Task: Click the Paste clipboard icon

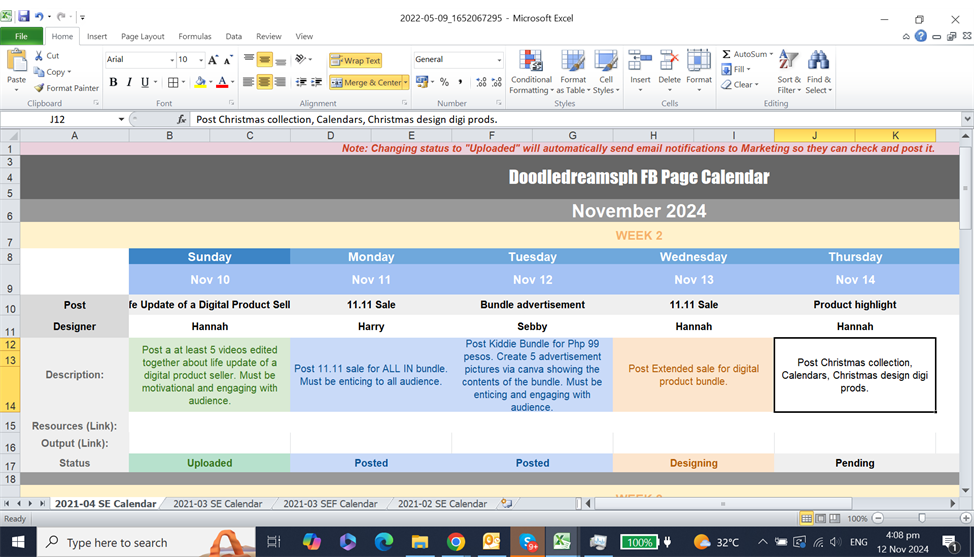Action: (17, 61)
